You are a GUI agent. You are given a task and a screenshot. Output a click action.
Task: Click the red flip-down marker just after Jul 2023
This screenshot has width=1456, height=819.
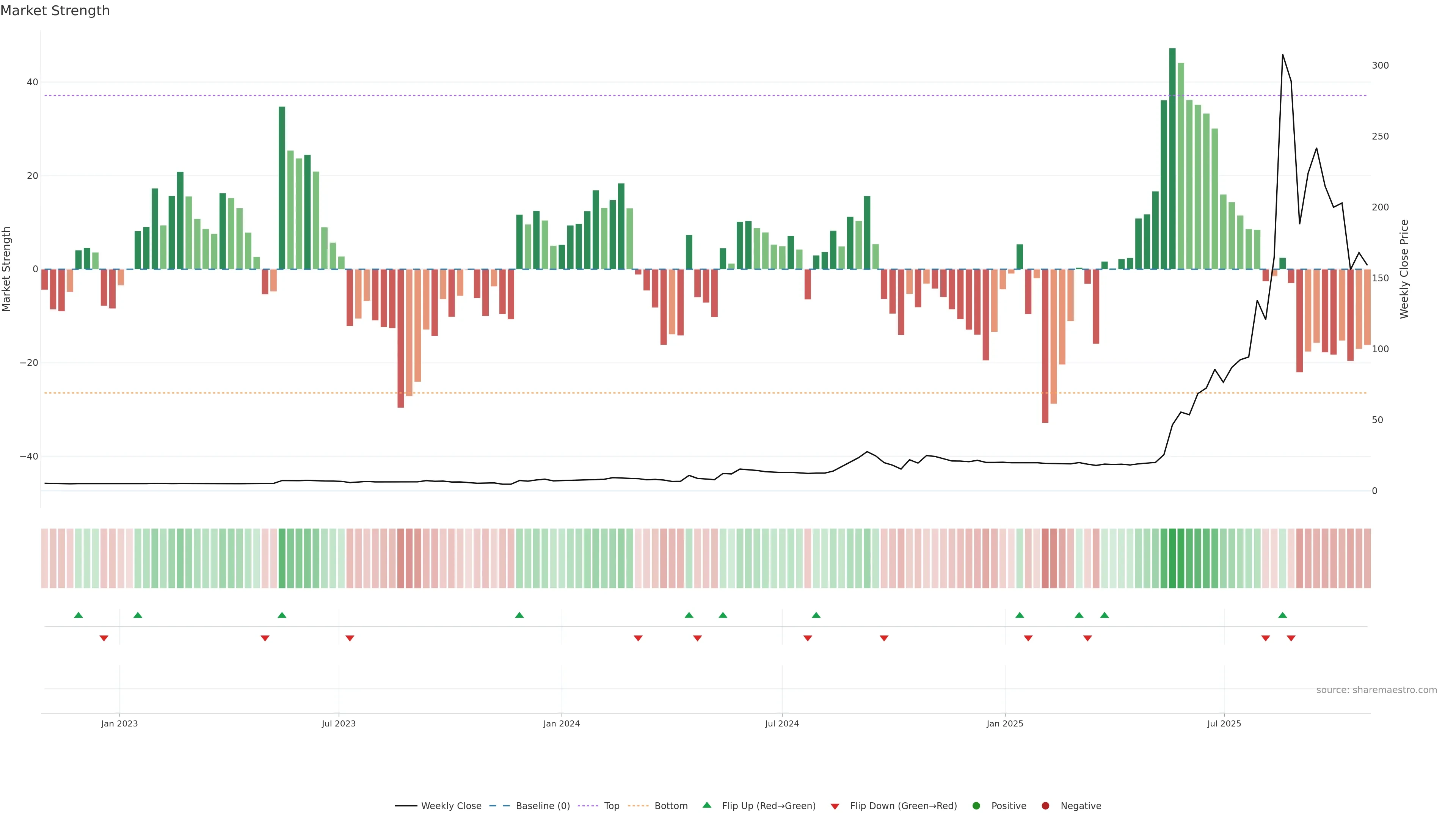(350, 638)
